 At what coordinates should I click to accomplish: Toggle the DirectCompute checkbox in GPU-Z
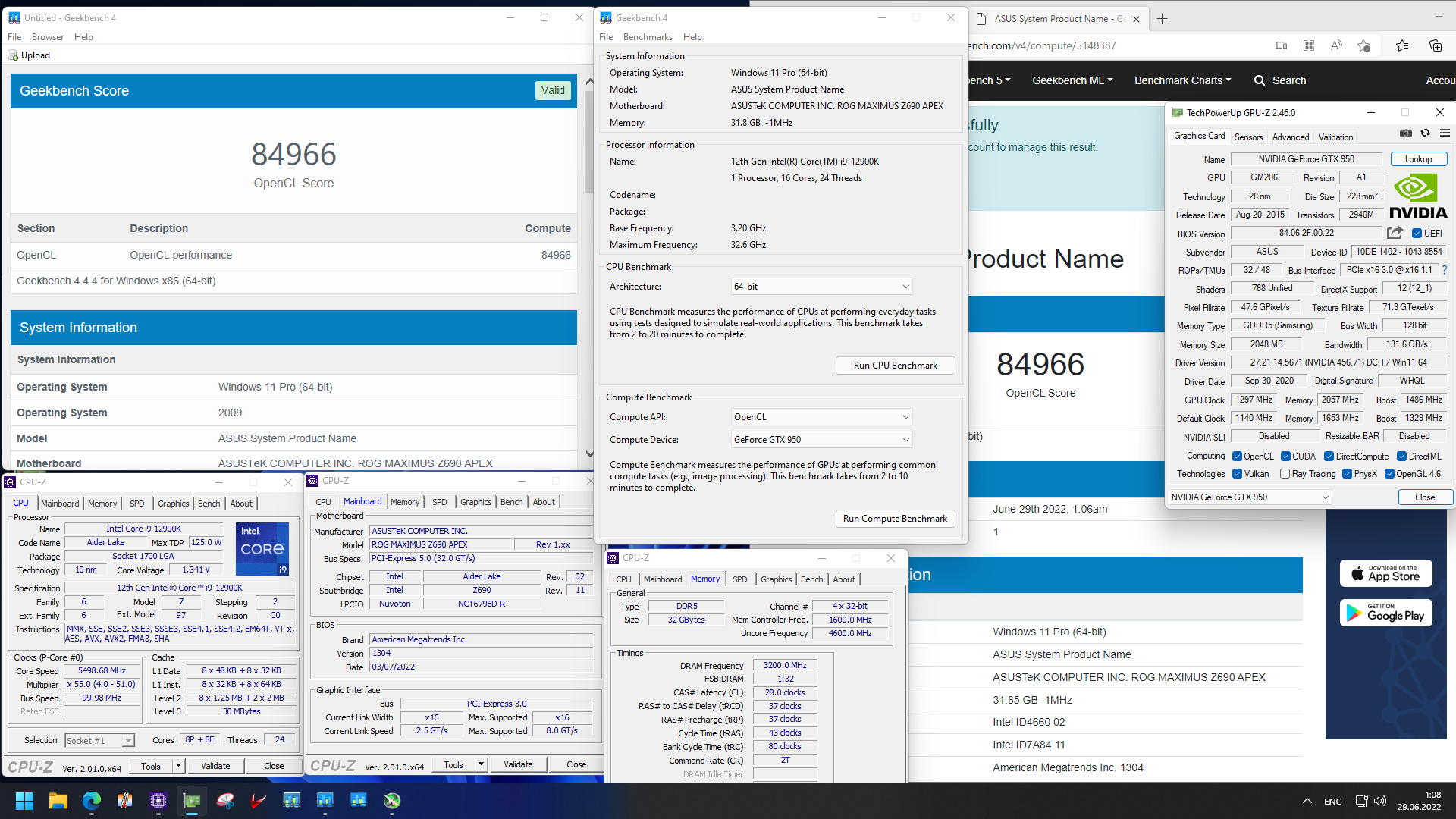[x=1329, y=457]
